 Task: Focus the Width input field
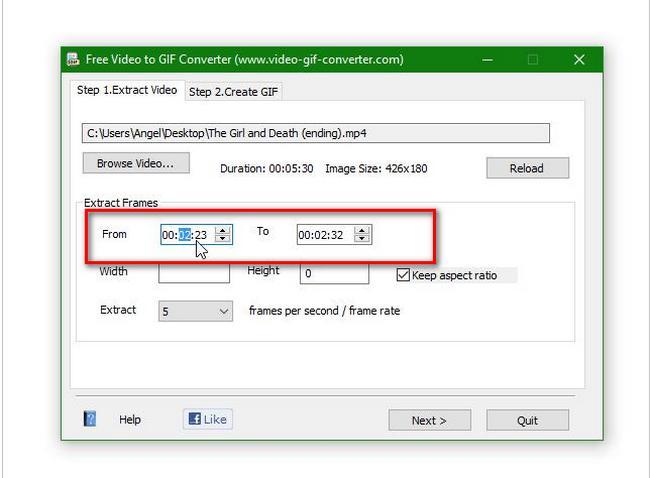193,273
